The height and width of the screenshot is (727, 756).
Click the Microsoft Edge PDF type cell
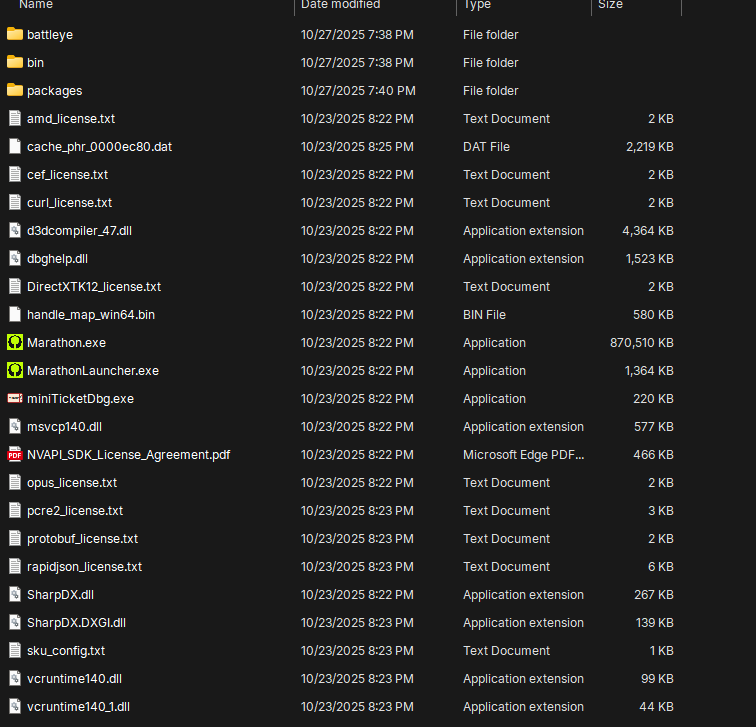click(523, 455)
